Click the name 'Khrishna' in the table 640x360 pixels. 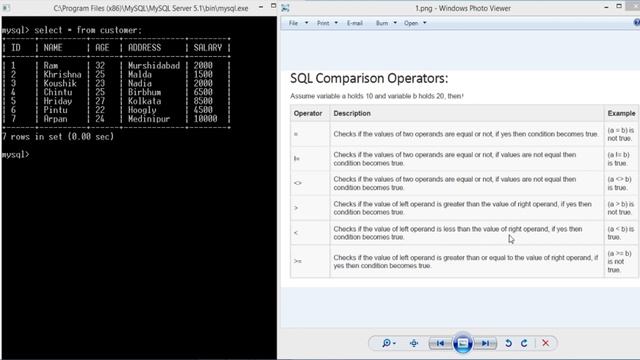point(62,75)
